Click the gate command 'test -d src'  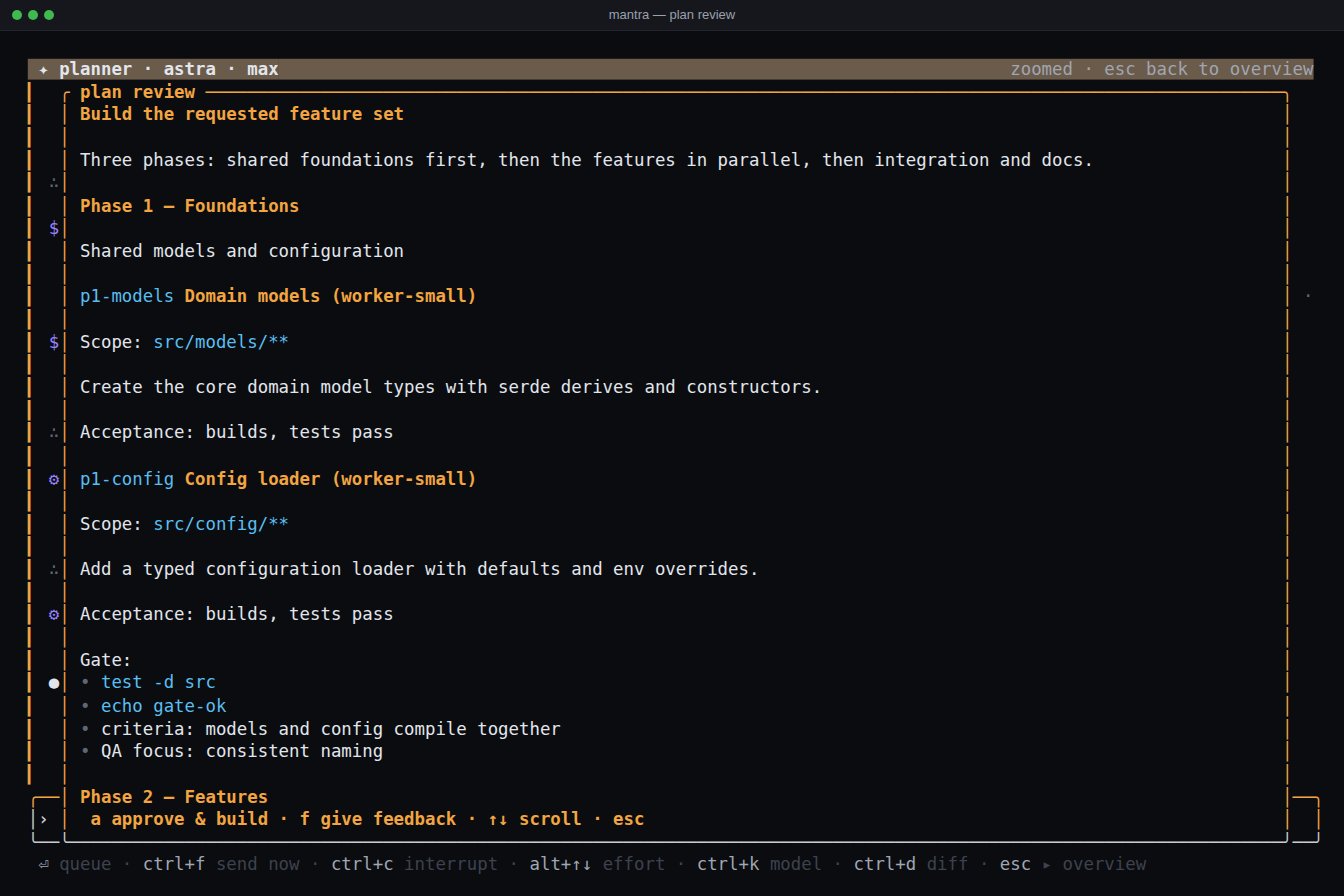(158, 683)
